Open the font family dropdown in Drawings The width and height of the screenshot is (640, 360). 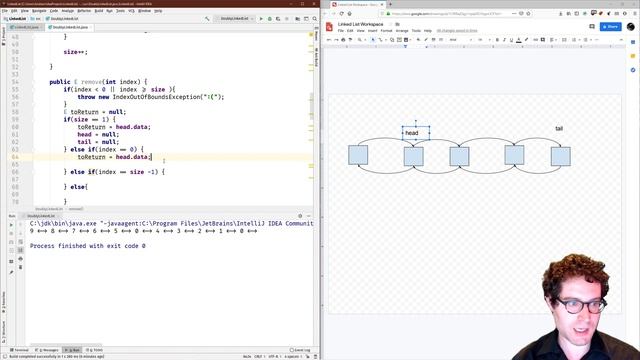pyautogui.click(x=460, y=40)
